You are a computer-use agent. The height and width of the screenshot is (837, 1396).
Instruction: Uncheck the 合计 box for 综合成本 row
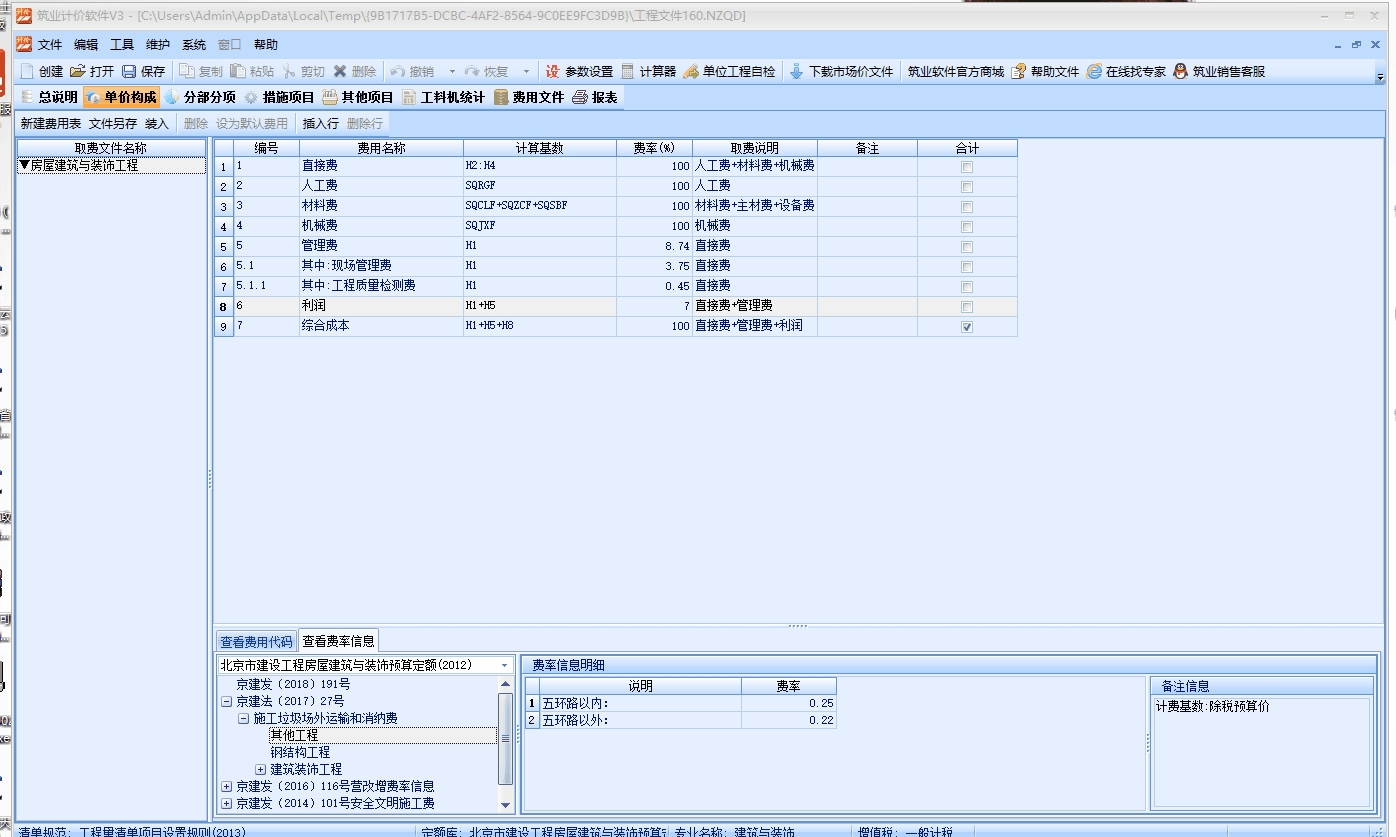(967, 327)
